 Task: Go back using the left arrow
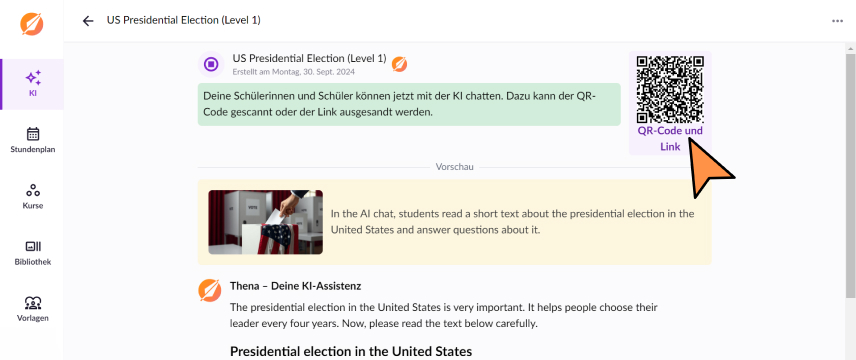(x=88, y=21)
